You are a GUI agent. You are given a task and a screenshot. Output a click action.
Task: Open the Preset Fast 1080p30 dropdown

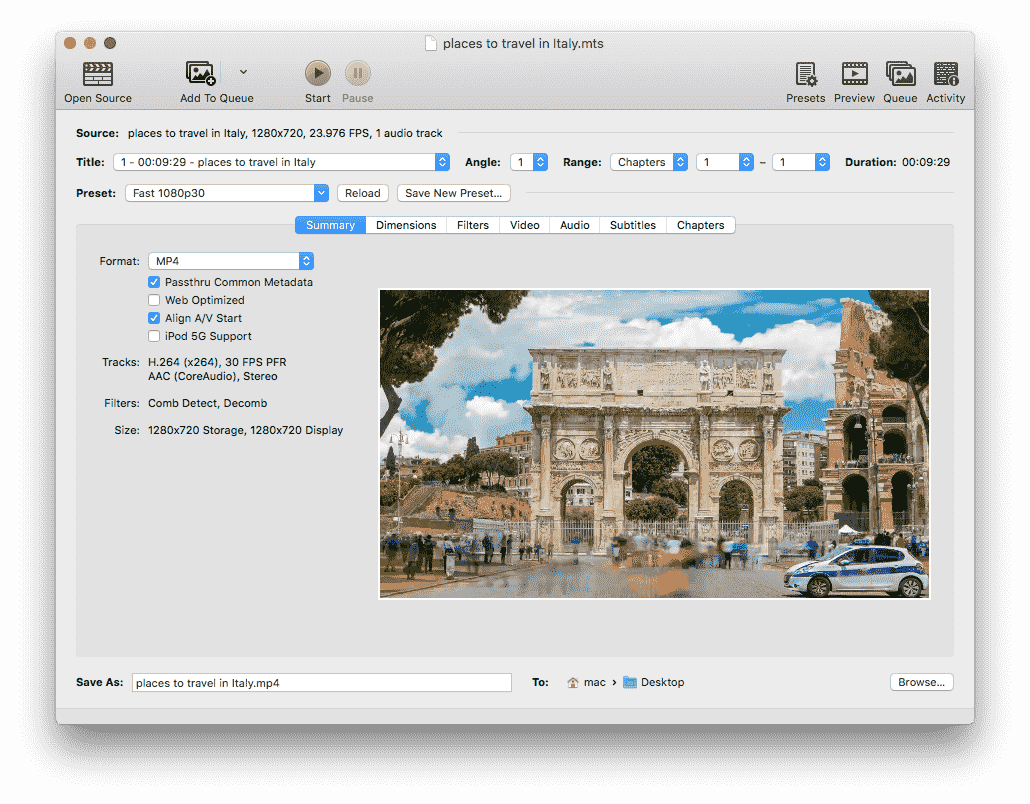point(227,193)
